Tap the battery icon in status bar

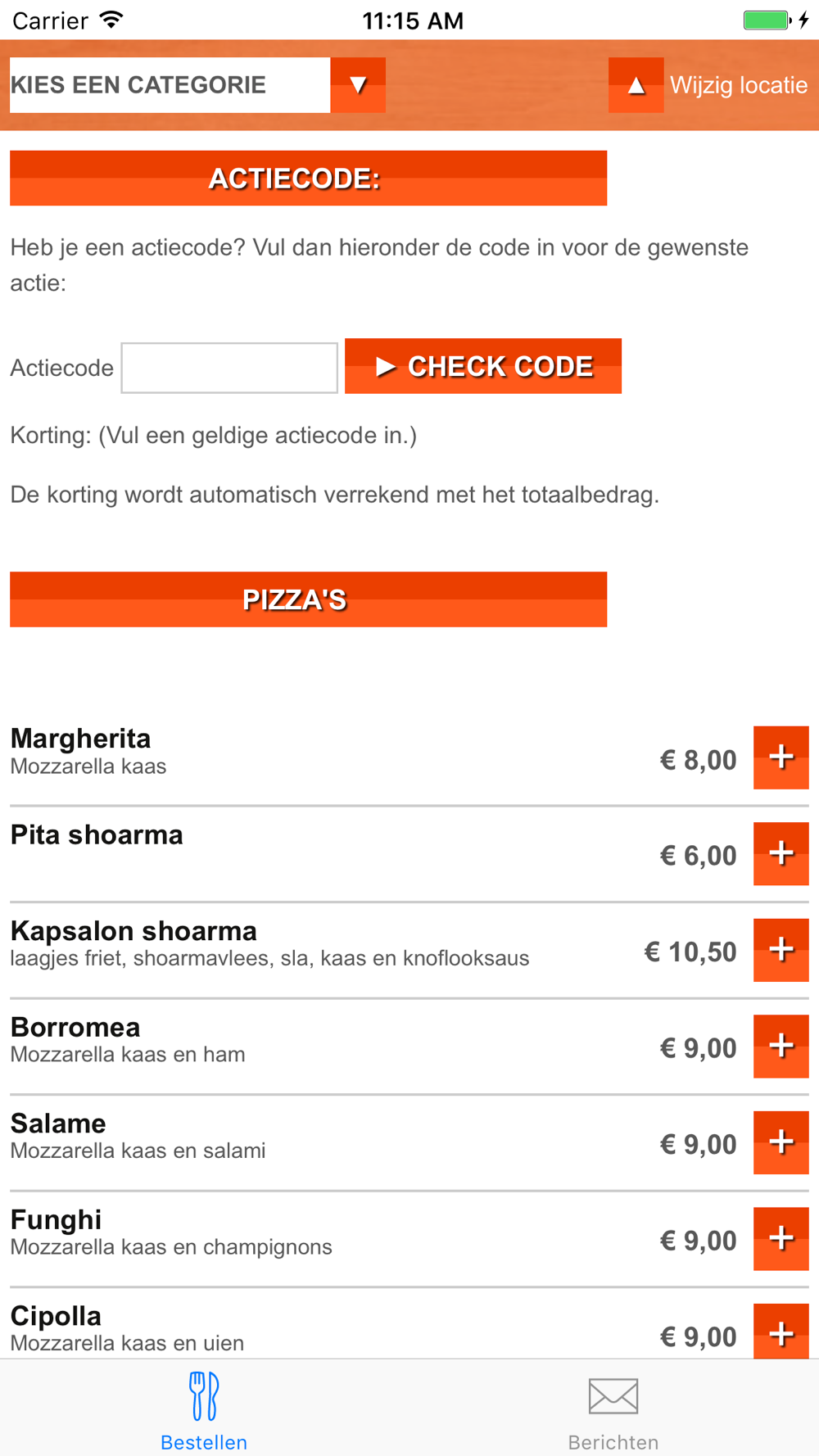pos(766,20)
